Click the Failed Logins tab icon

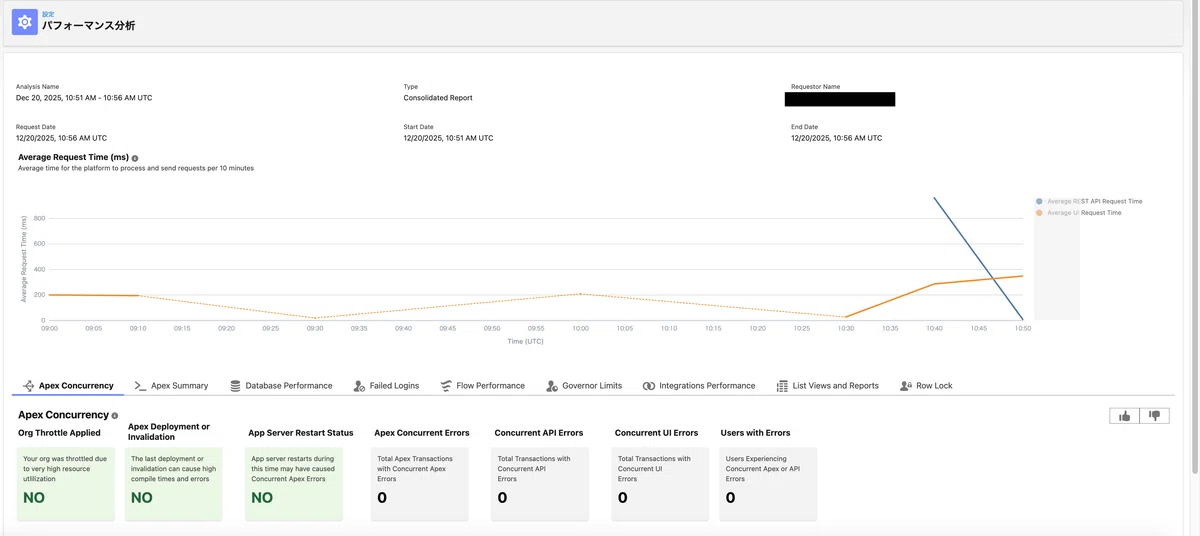tap(359, 385)
